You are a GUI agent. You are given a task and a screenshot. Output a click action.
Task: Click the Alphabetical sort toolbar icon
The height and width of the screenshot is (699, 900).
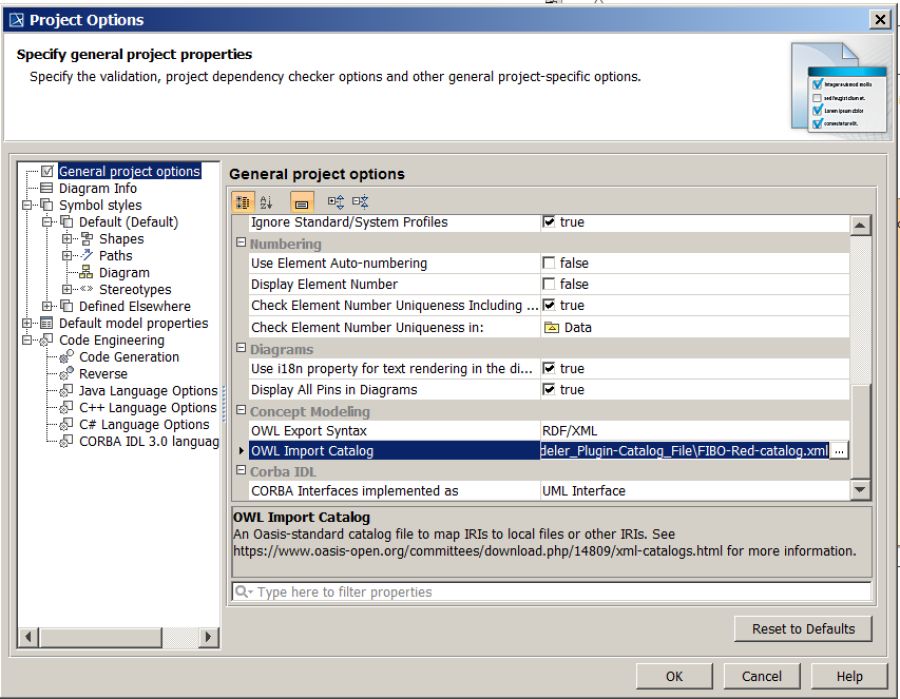pyautogui.click(x=266, y=201)
